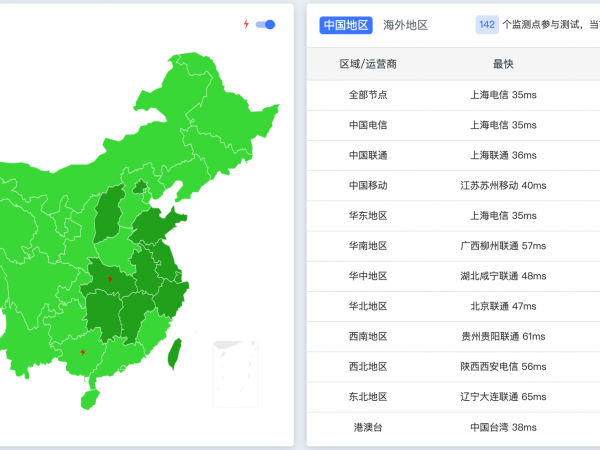Click 江苏苏州移动 40ms result
This screenshot has height=450, width=600.
(503, 185)
